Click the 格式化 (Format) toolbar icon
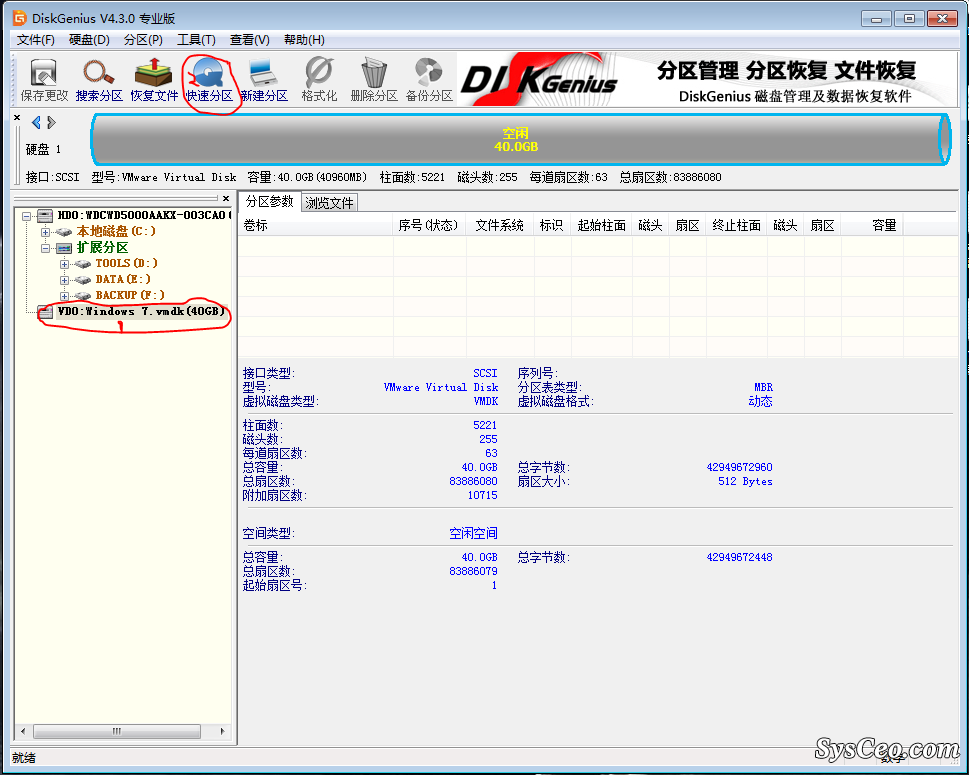The image size is (969, 775). pyautogui.click(x=319, y=79)
